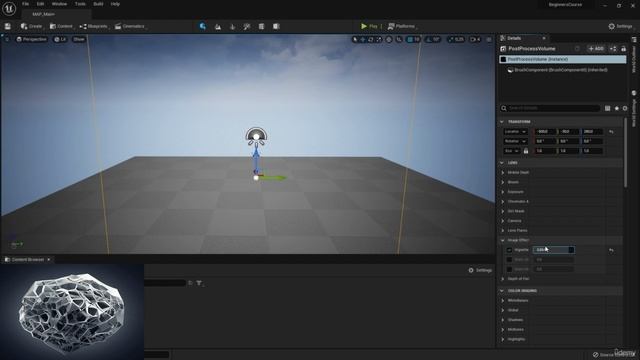Click the Add component button

point(596,49)
